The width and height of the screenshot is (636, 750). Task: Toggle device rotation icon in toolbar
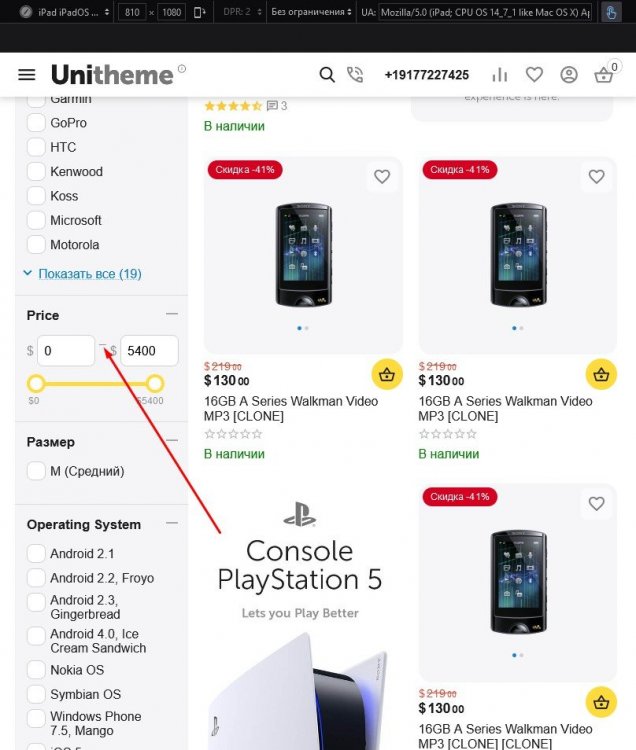[x=199, y=12]
